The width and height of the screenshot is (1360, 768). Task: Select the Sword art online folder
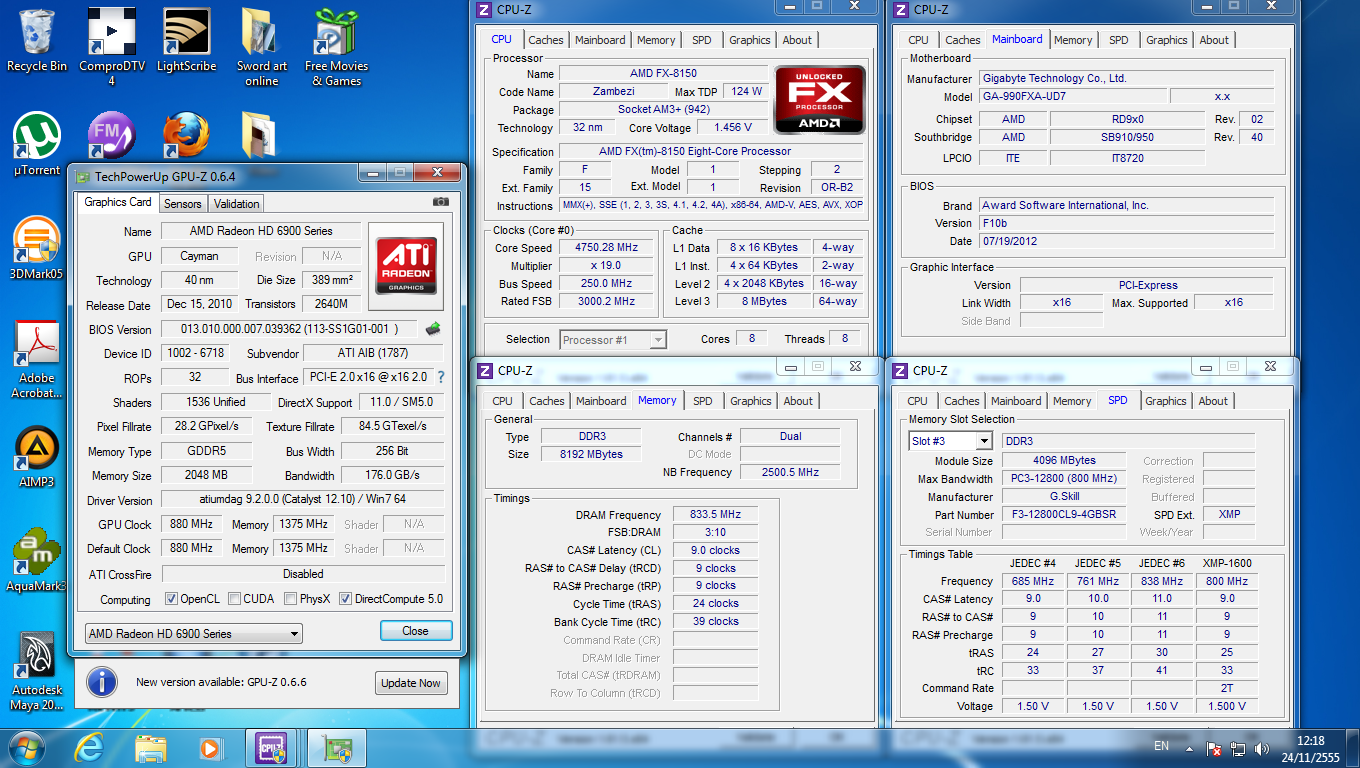point(261,46)
